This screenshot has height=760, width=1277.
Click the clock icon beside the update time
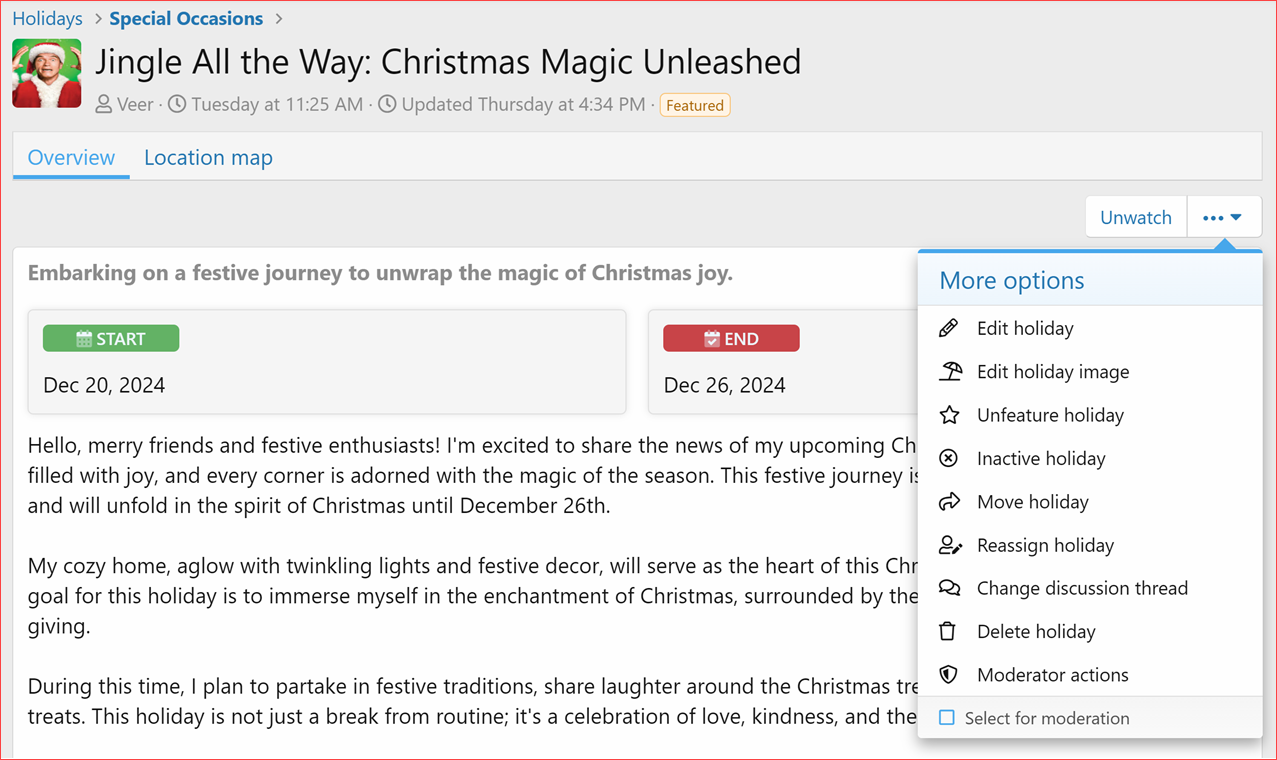pyautogui.click(x=387, y=104)
